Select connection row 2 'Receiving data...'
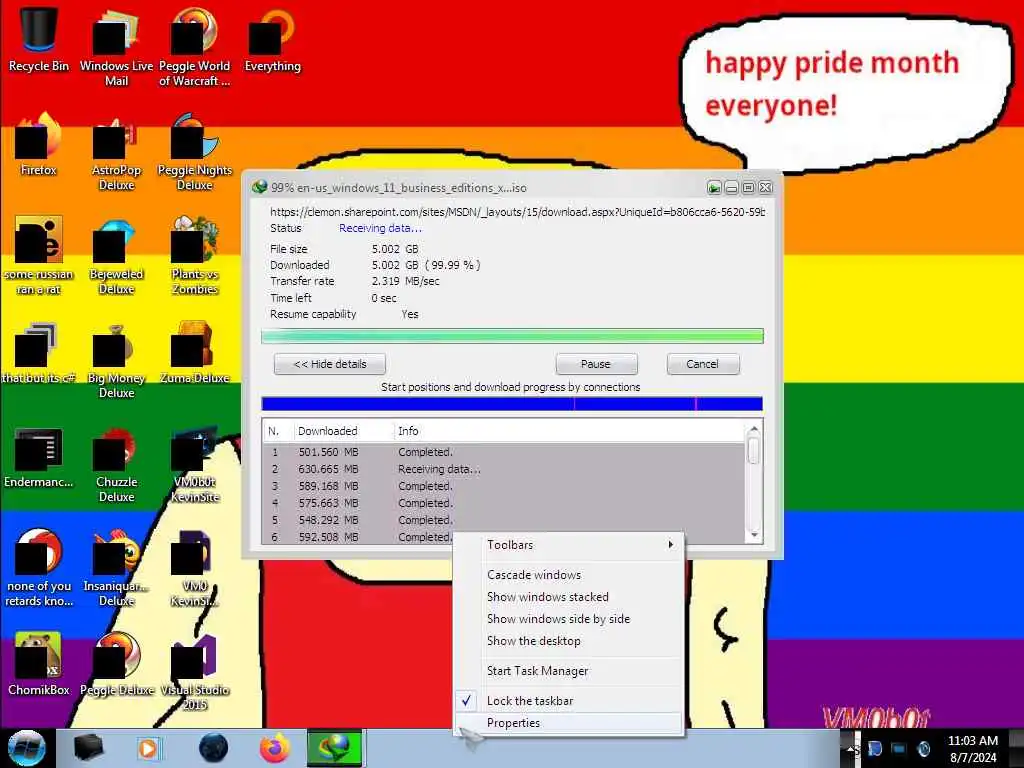Screen dimensions: 1024x768 pos(503,469)
